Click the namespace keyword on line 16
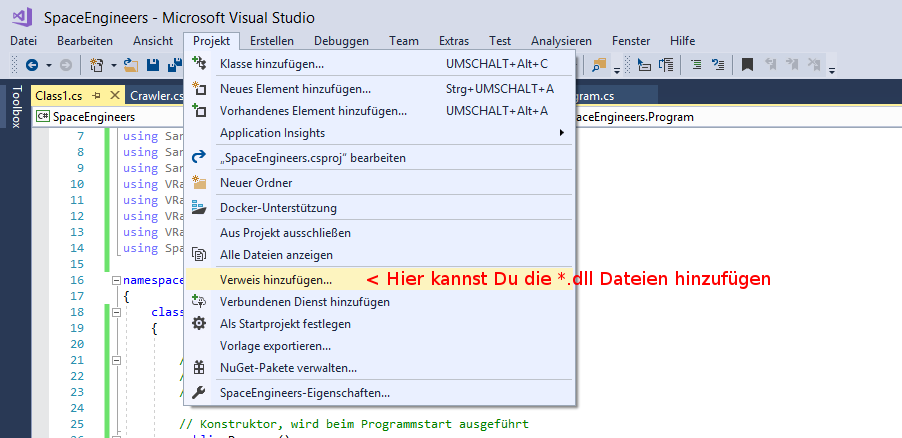The width and height of the screenshot is (902, 438). [x=153, y=280]
